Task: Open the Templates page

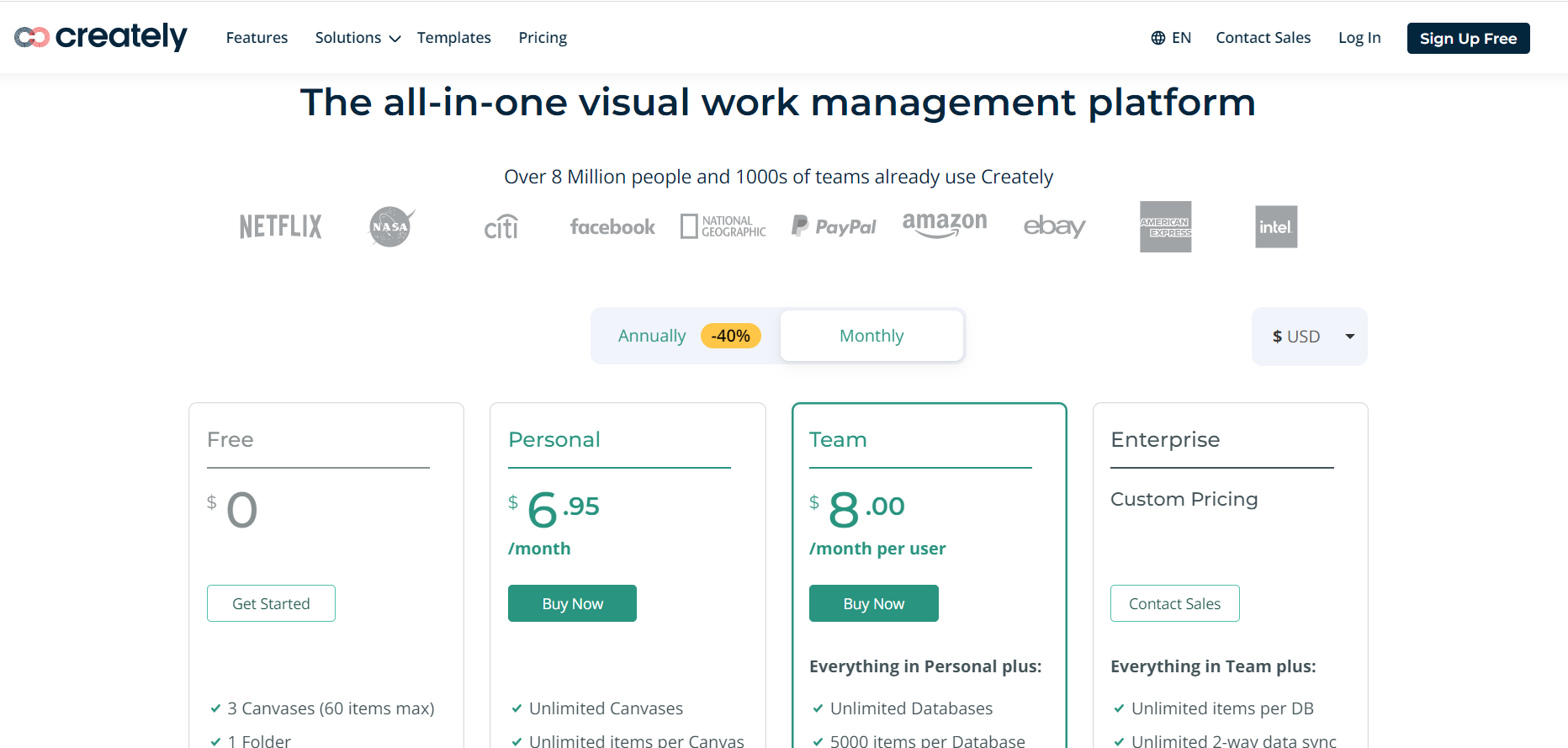Action: coord(453,38)
